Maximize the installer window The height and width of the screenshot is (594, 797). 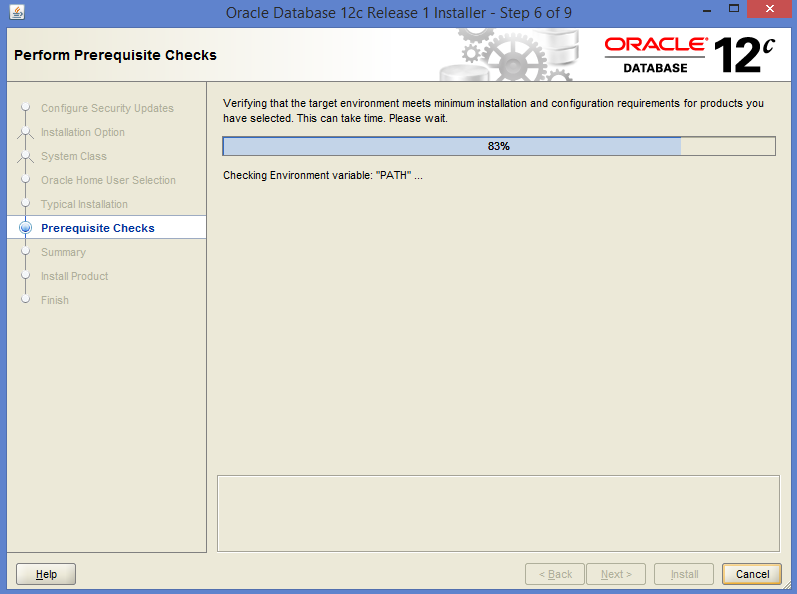pos(734,9)
